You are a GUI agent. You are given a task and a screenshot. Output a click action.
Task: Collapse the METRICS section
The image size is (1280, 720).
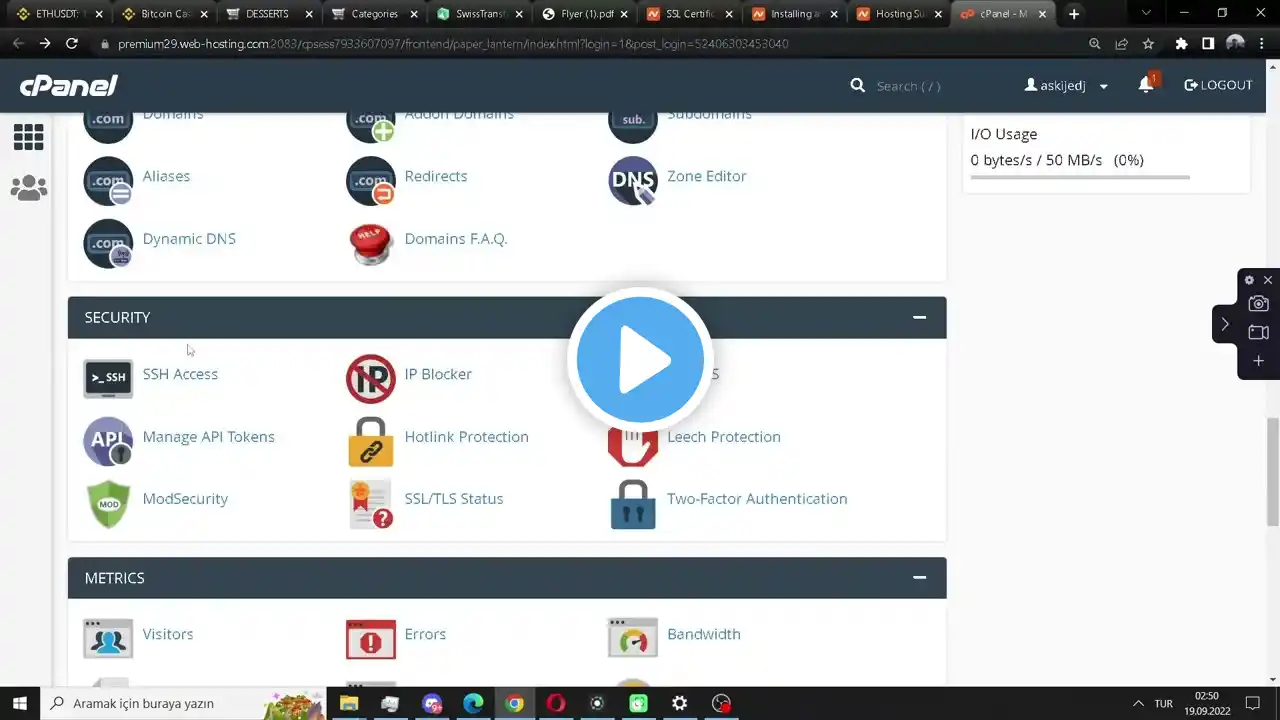(919, 578)
